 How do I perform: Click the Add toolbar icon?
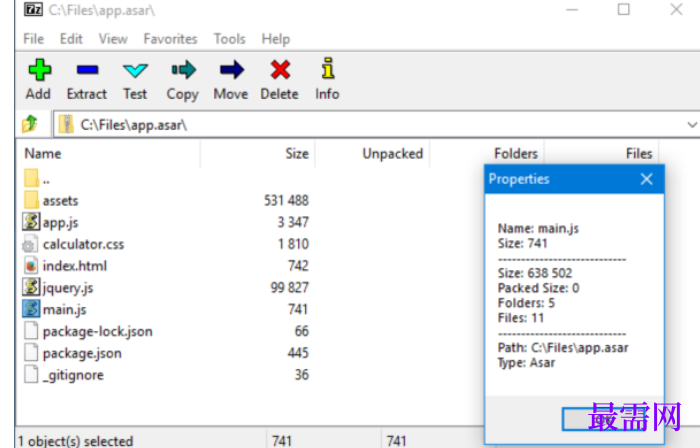pyautogui.click(x=39, y=70)
